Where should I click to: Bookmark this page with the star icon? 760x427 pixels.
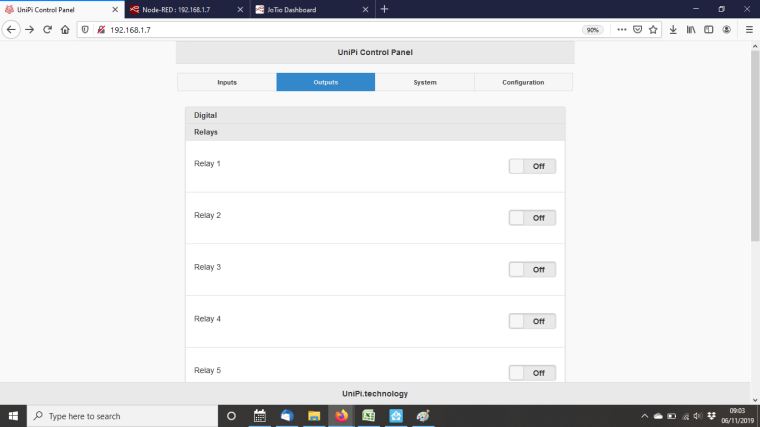point(653,30)
